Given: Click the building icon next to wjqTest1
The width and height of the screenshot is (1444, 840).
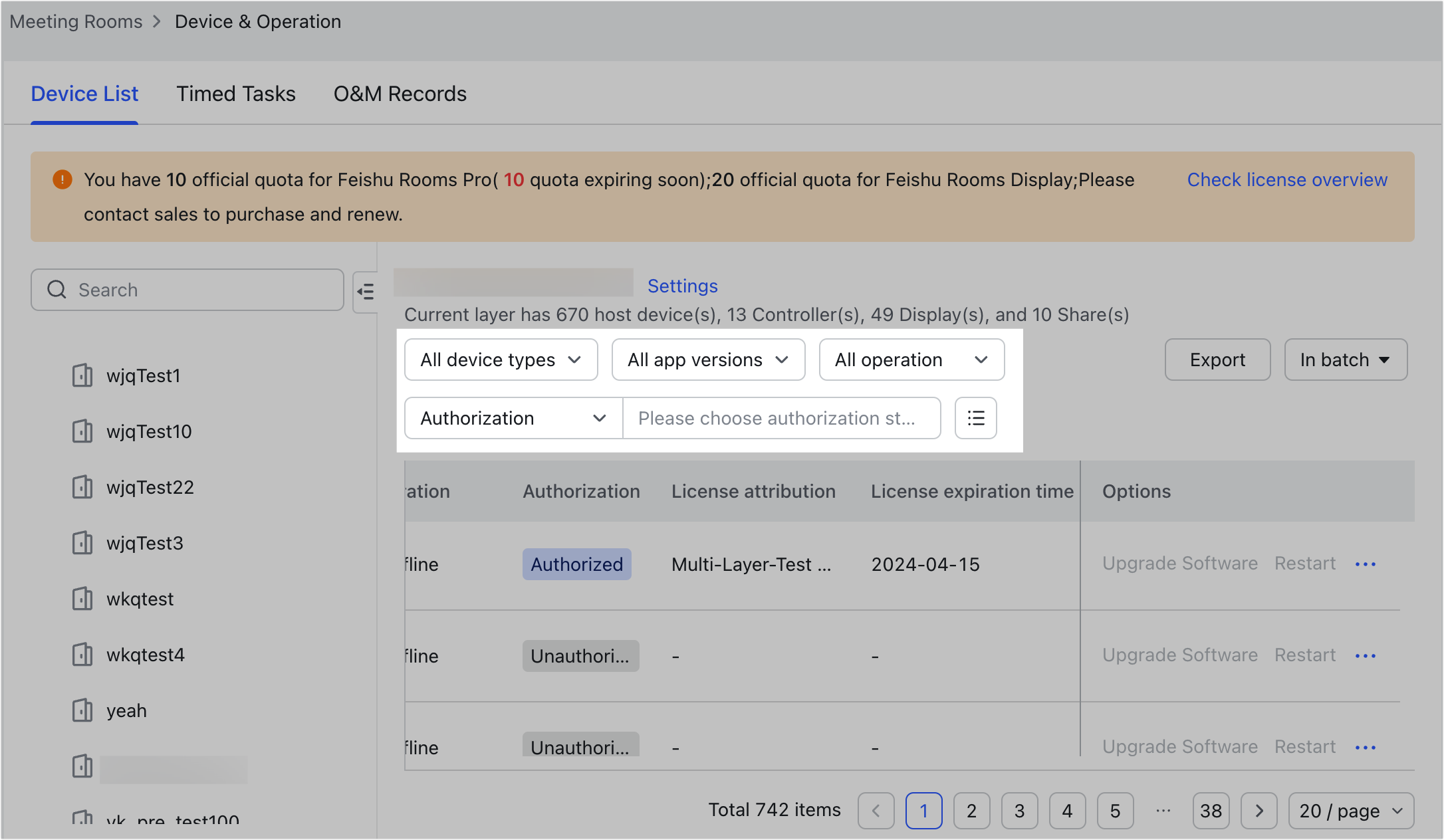Looking at the screenshot, I should (81, 375).
